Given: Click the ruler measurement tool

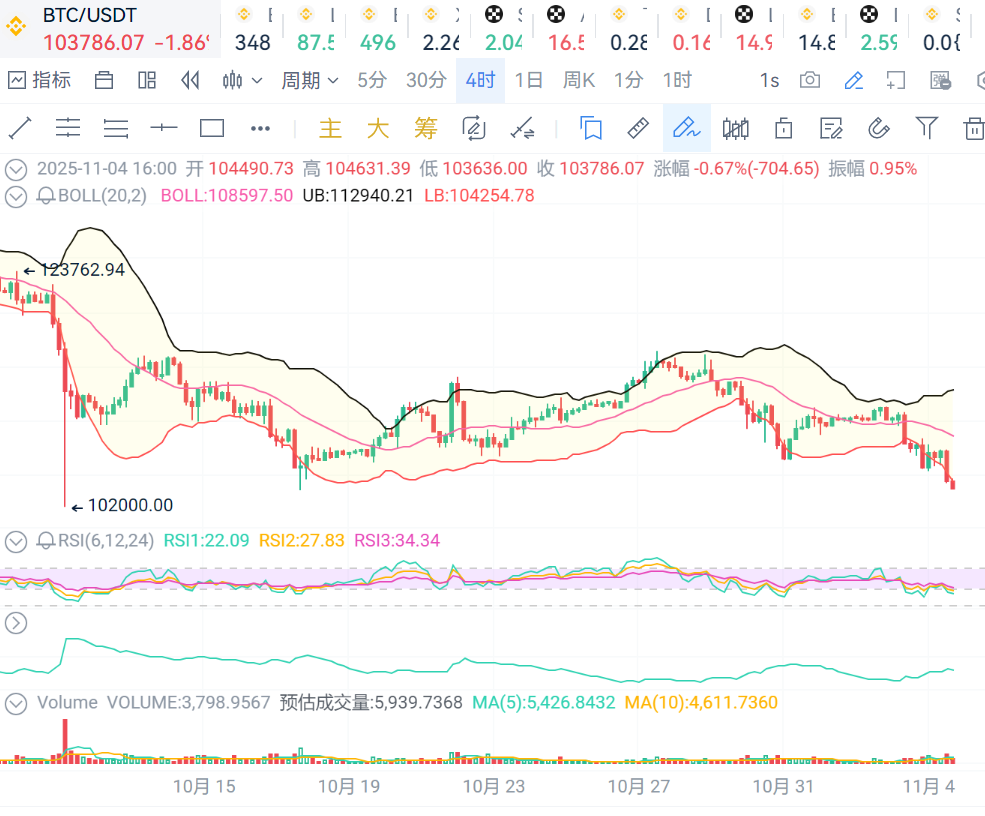Looking at the screenshot, I should pos(638,128).
